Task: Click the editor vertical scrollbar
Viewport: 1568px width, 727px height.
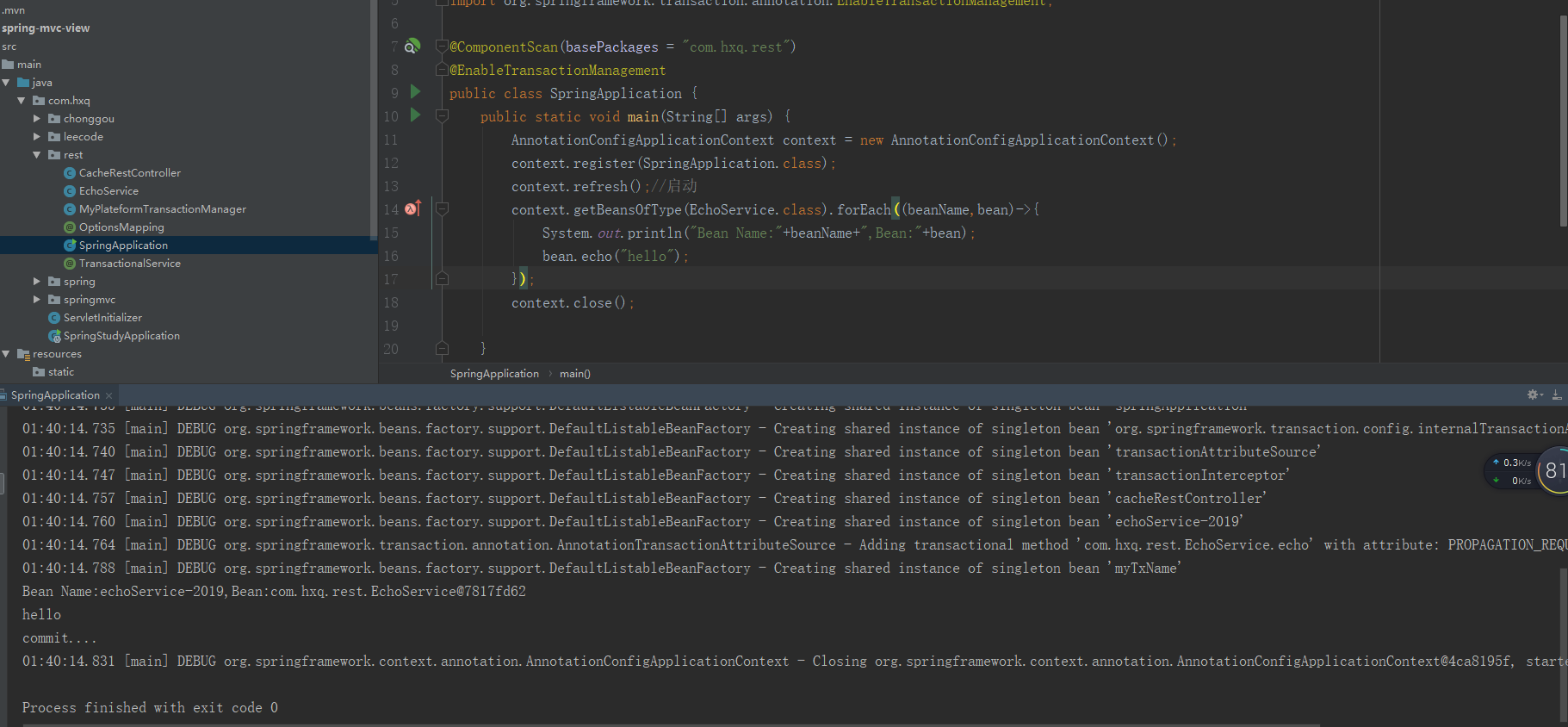Action: pyautogui.click(x=1563, y=121)
